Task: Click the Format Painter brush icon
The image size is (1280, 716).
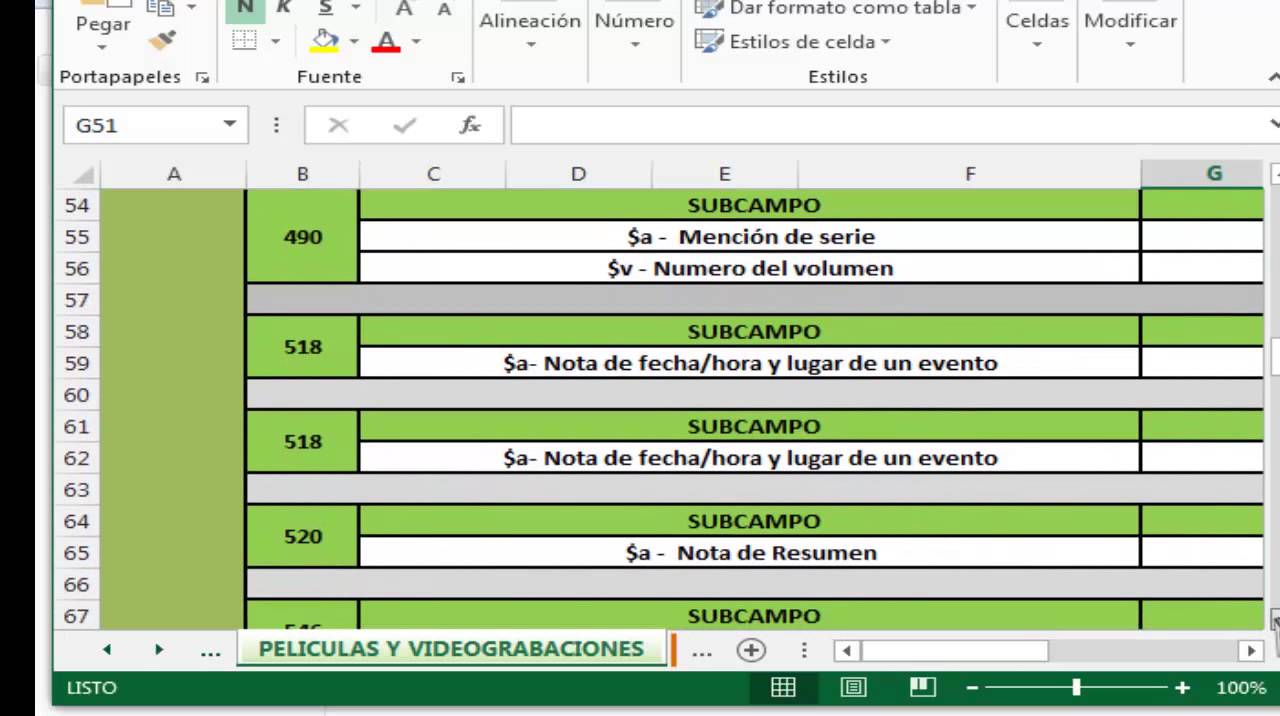Action: click(161, 40)
